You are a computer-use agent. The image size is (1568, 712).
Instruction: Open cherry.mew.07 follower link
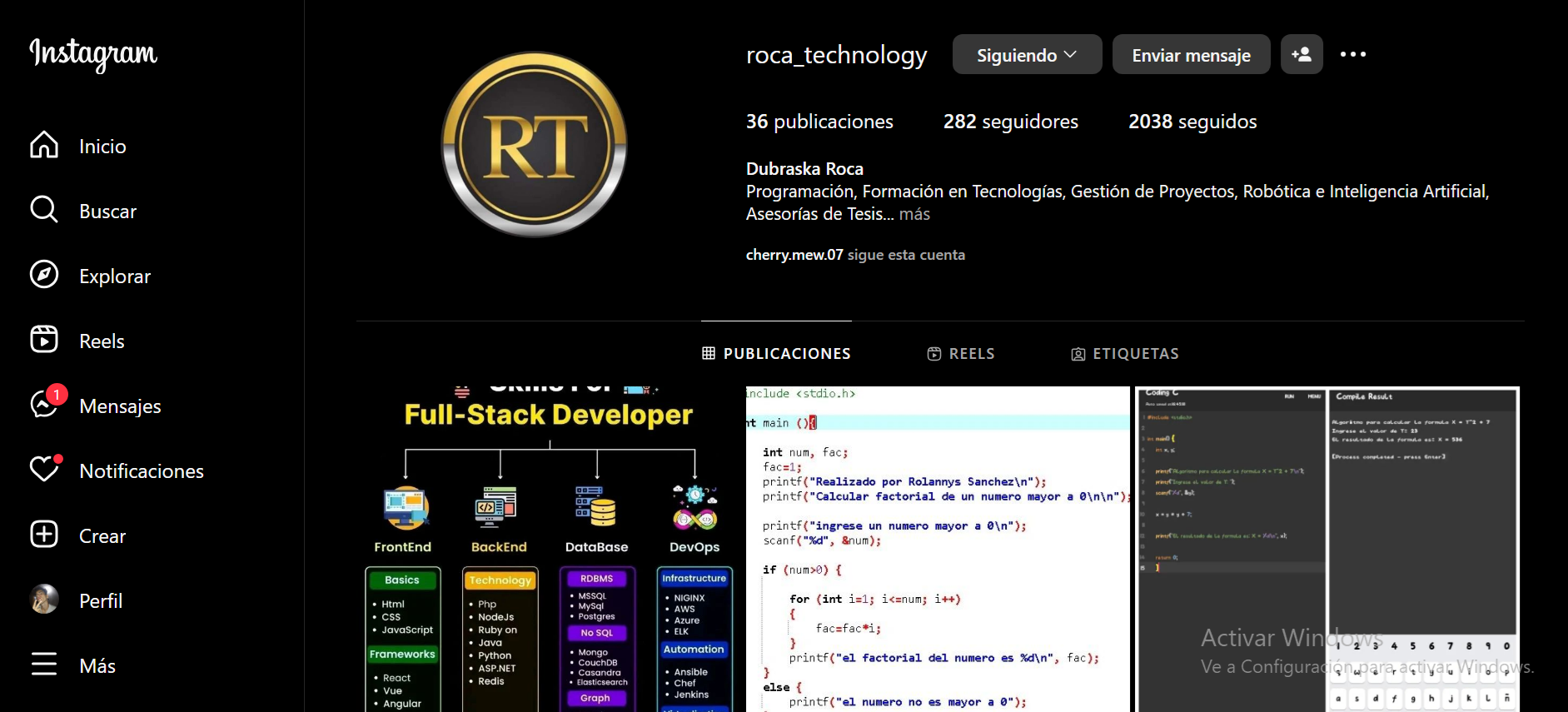tap(794, 255)
